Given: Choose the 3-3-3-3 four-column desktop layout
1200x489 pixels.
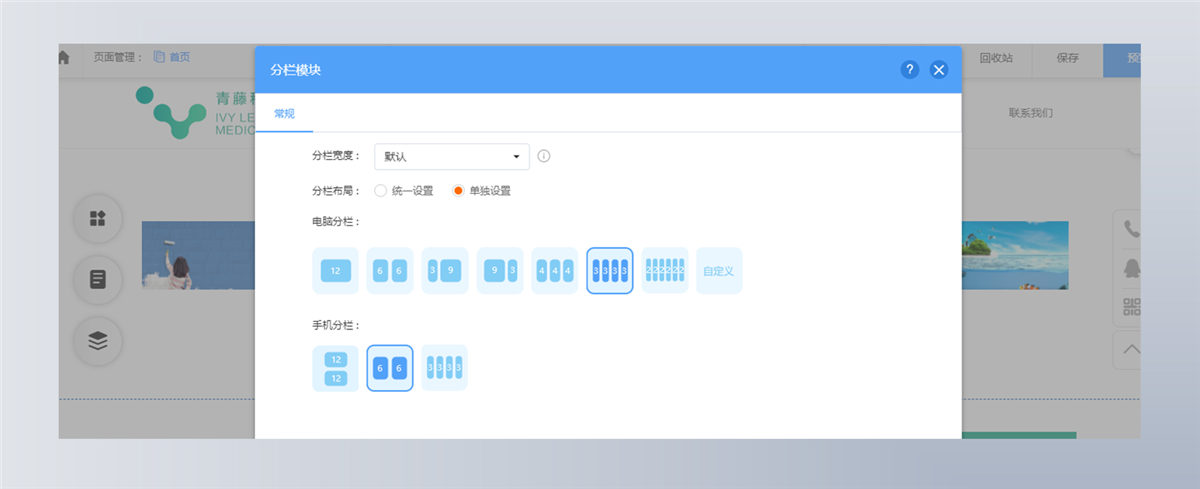Looking at the screenshot, I should coord(610,270).
